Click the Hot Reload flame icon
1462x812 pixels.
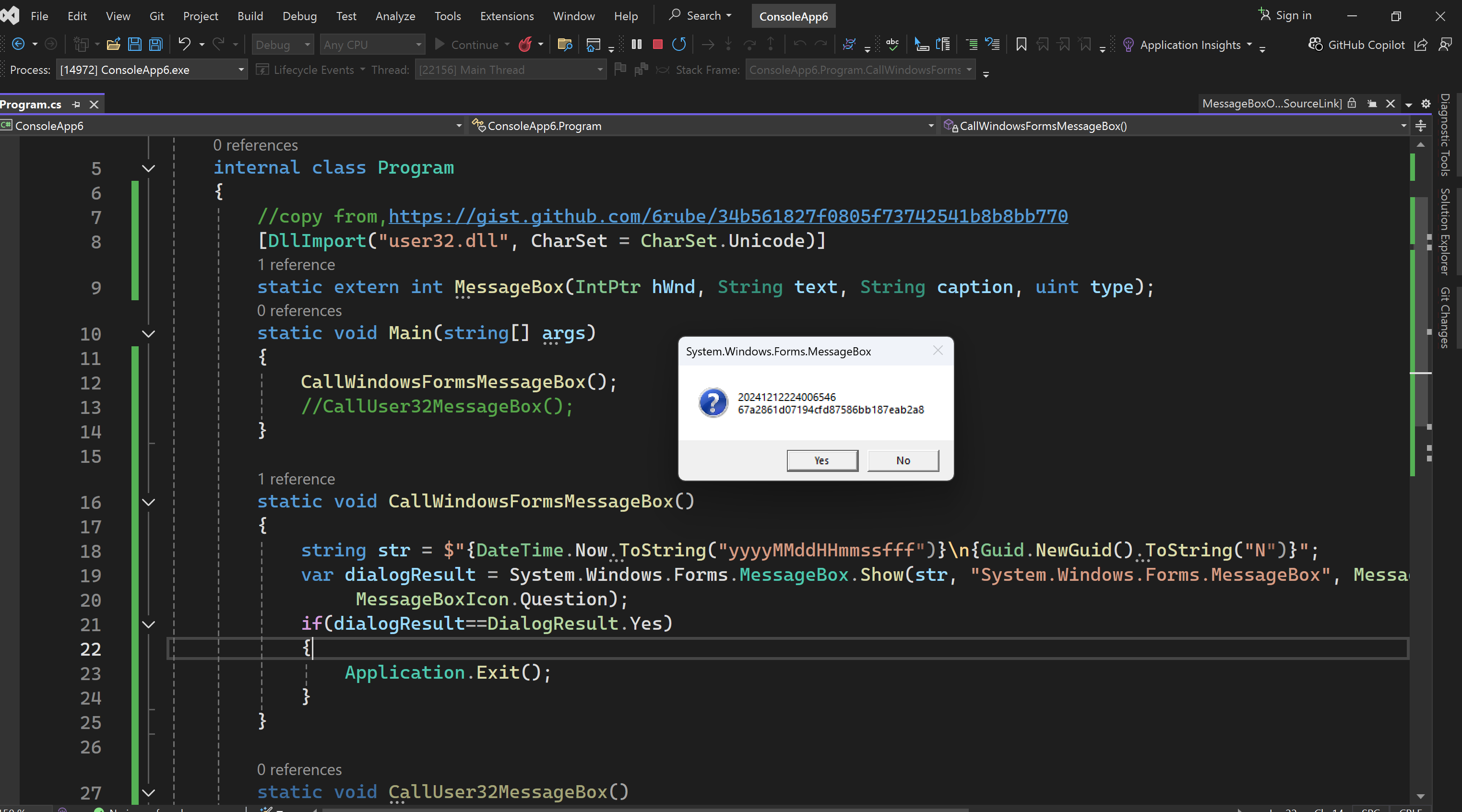click(x=525, y=44)
